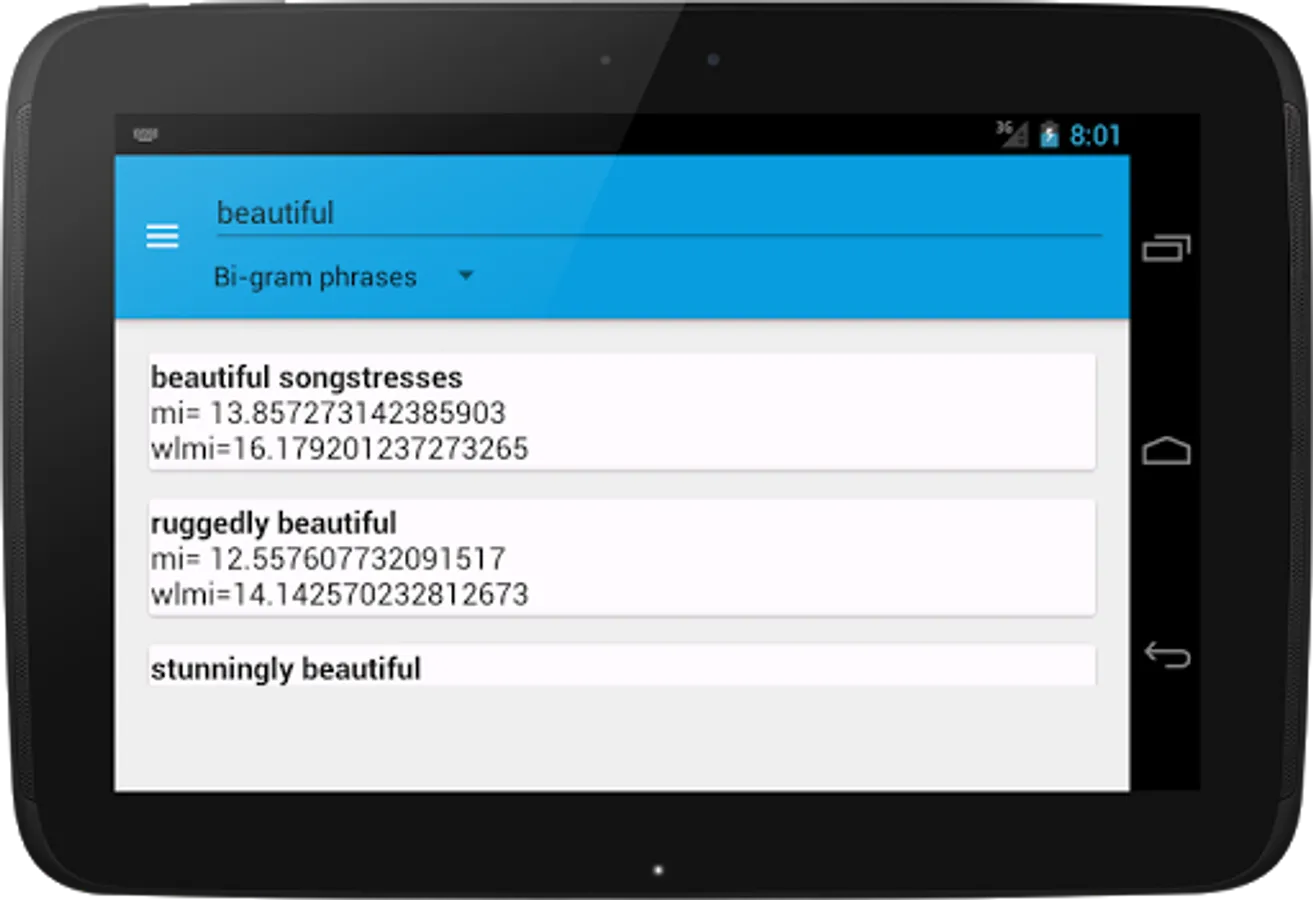Tap the Android recent apps button
Screen dimensions: 1313x900
[1166, 248]
